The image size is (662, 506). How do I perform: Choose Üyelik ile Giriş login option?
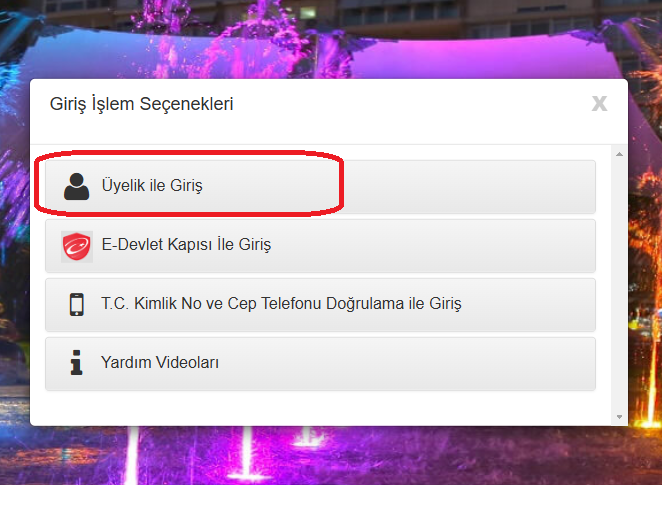320,187
